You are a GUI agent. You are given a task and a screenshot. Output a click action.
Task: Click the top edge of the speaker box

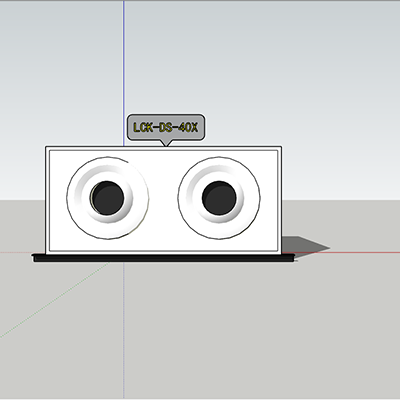coord(163,147)
